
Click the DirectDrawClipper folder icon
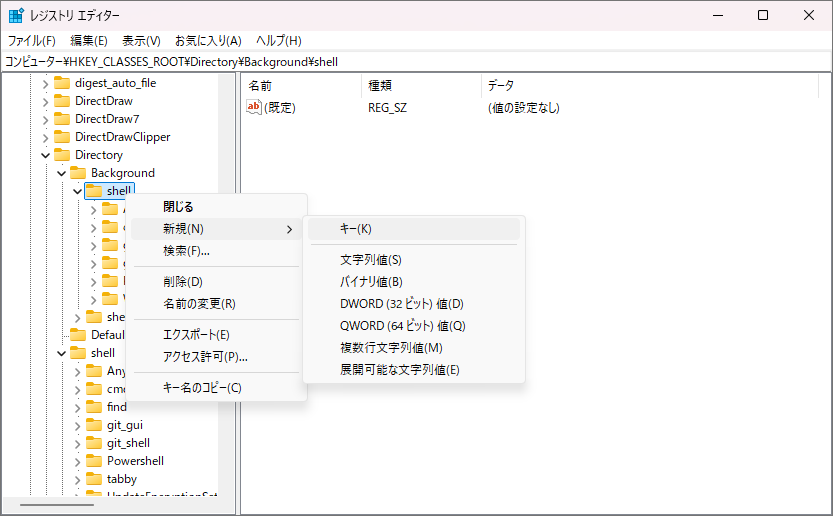click(x=62, y=137)
